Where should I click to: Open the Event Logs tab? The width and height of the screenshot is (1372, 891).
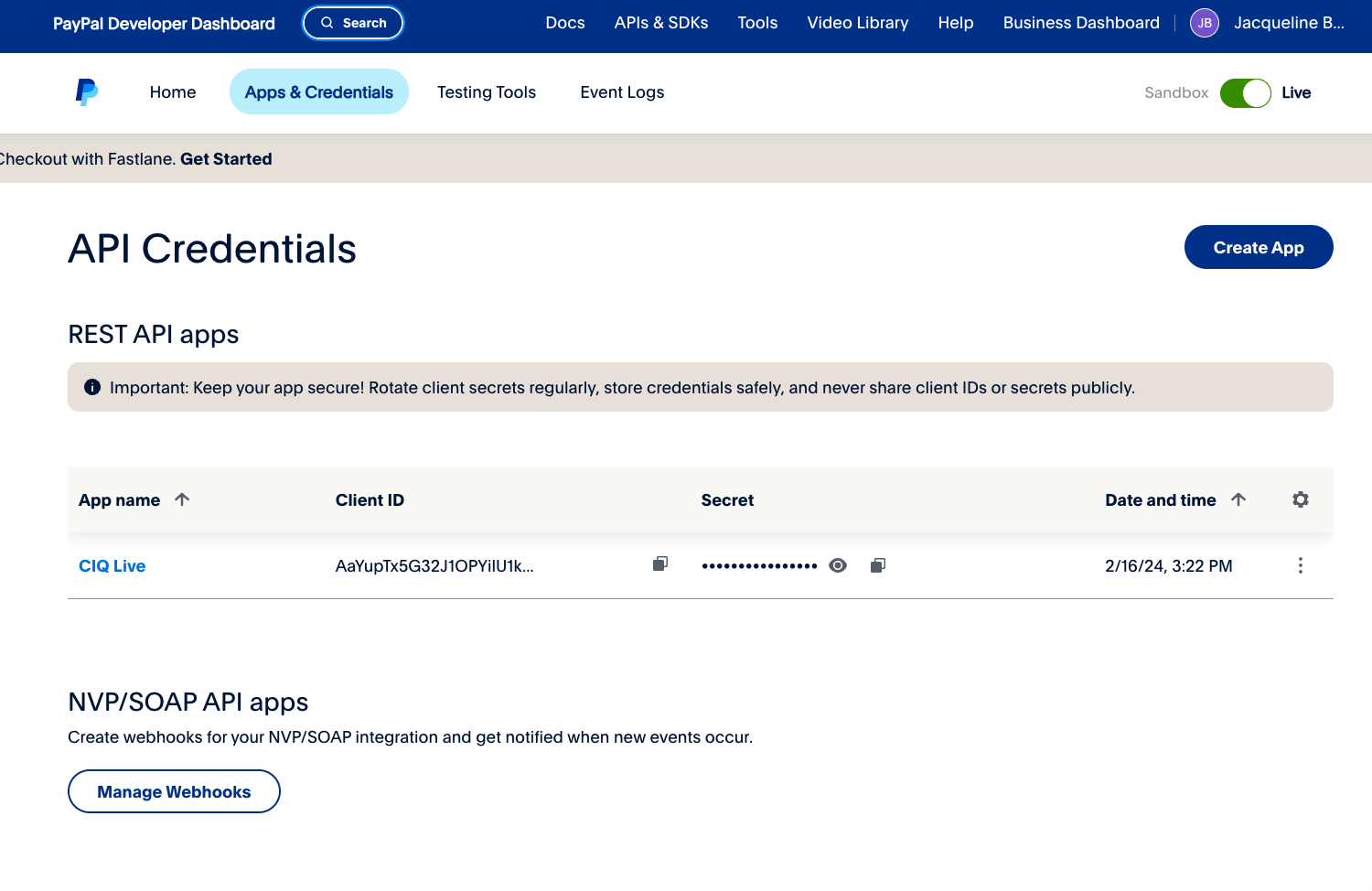point(622,92)
